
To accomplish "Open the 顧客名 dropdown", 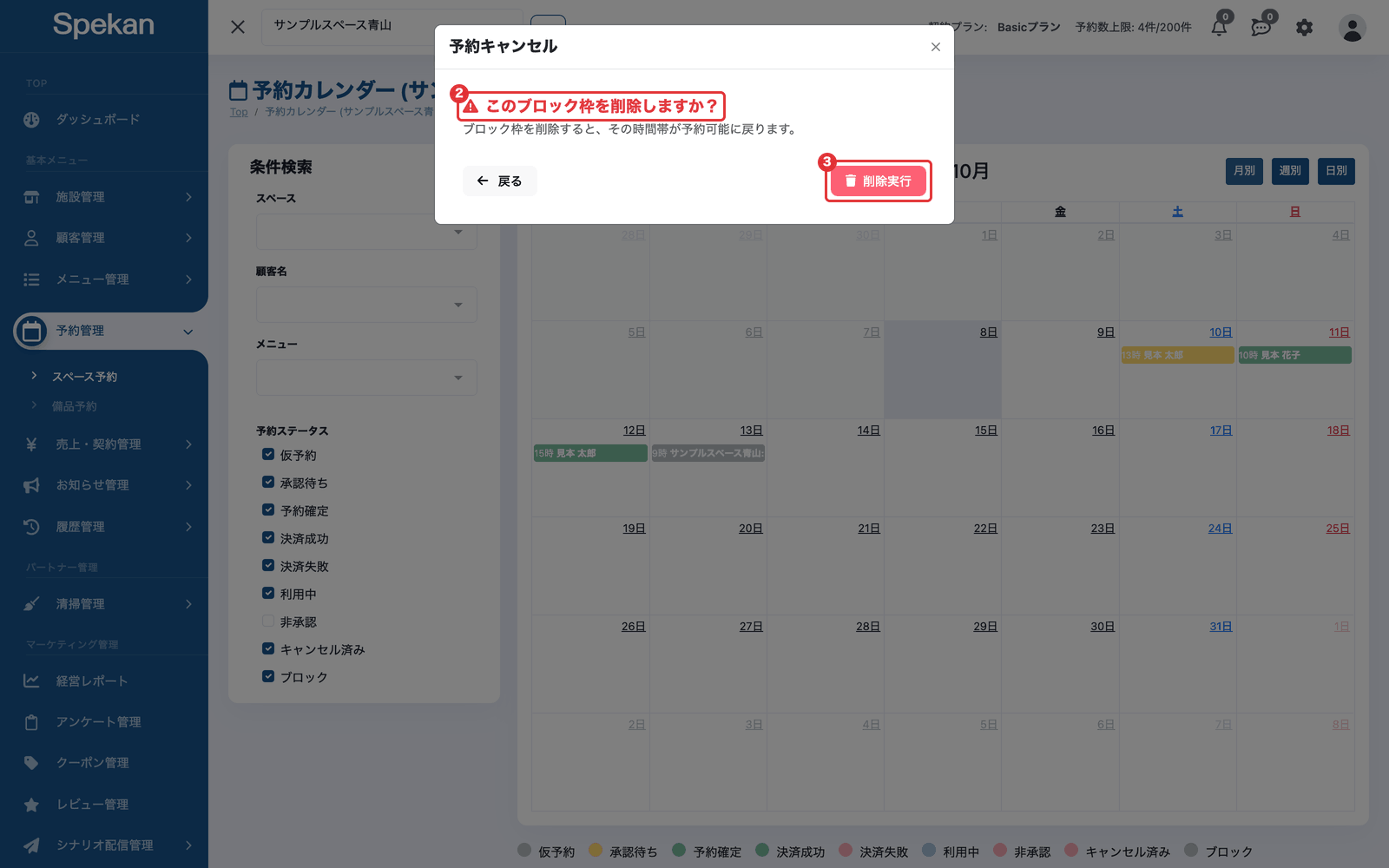I will (366, 305).
